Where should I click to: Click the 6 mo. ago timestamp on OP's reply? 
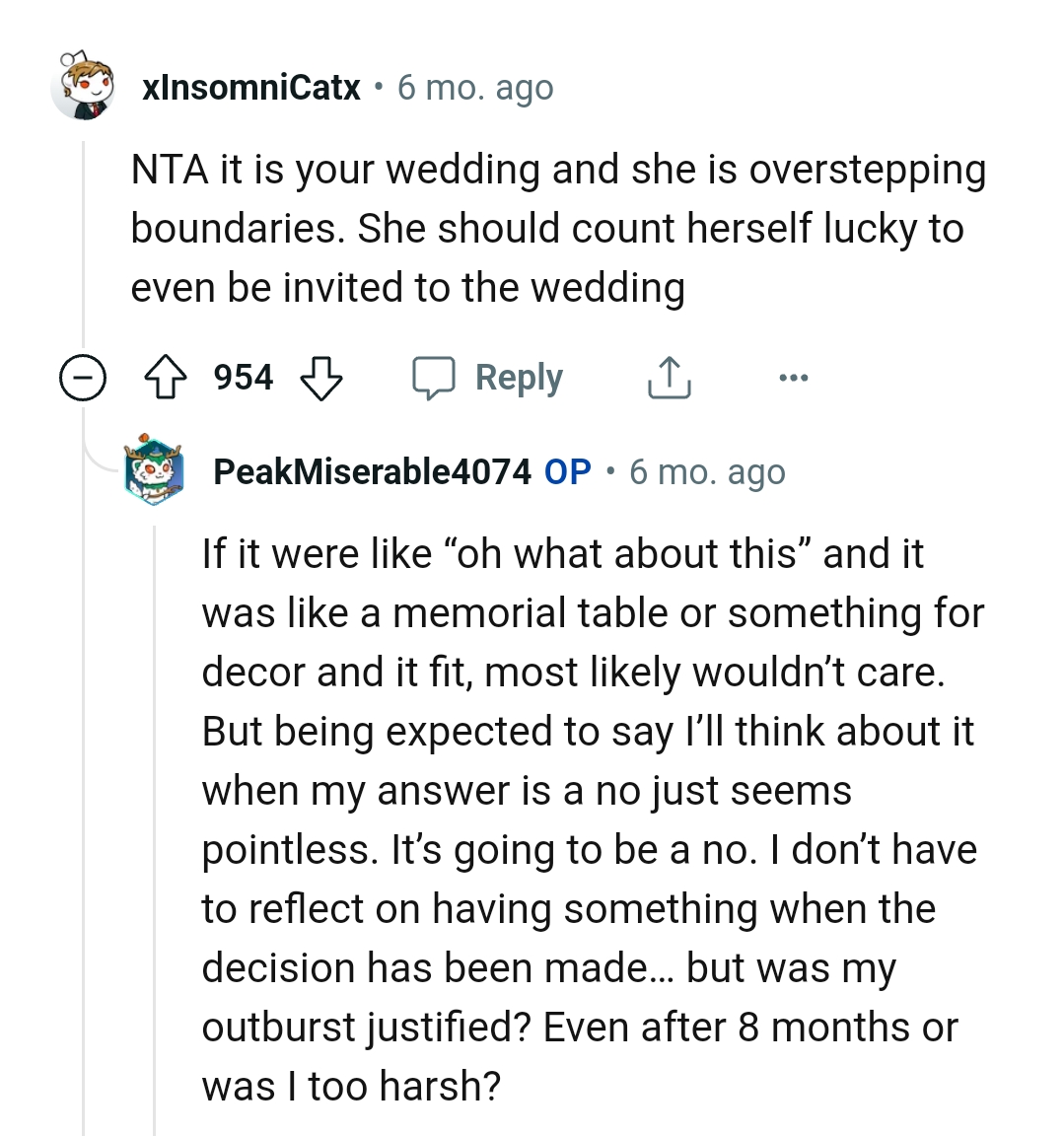[707, 471]
